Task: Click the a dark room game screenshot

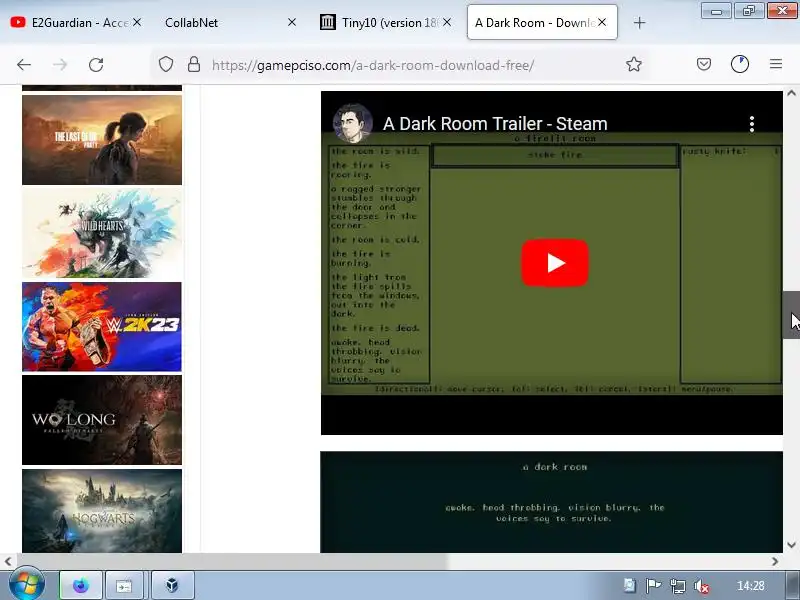Action: point(552,502)
